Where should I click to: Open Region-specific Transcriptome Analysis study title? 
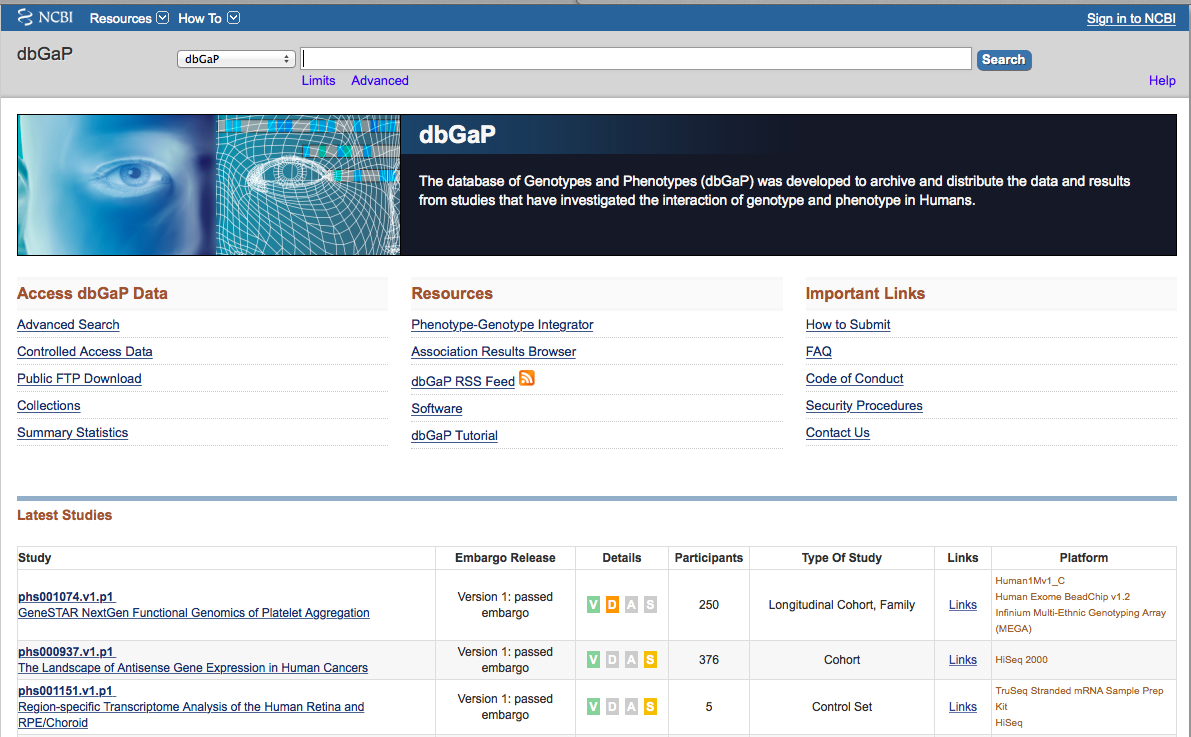tap(191, 714)
